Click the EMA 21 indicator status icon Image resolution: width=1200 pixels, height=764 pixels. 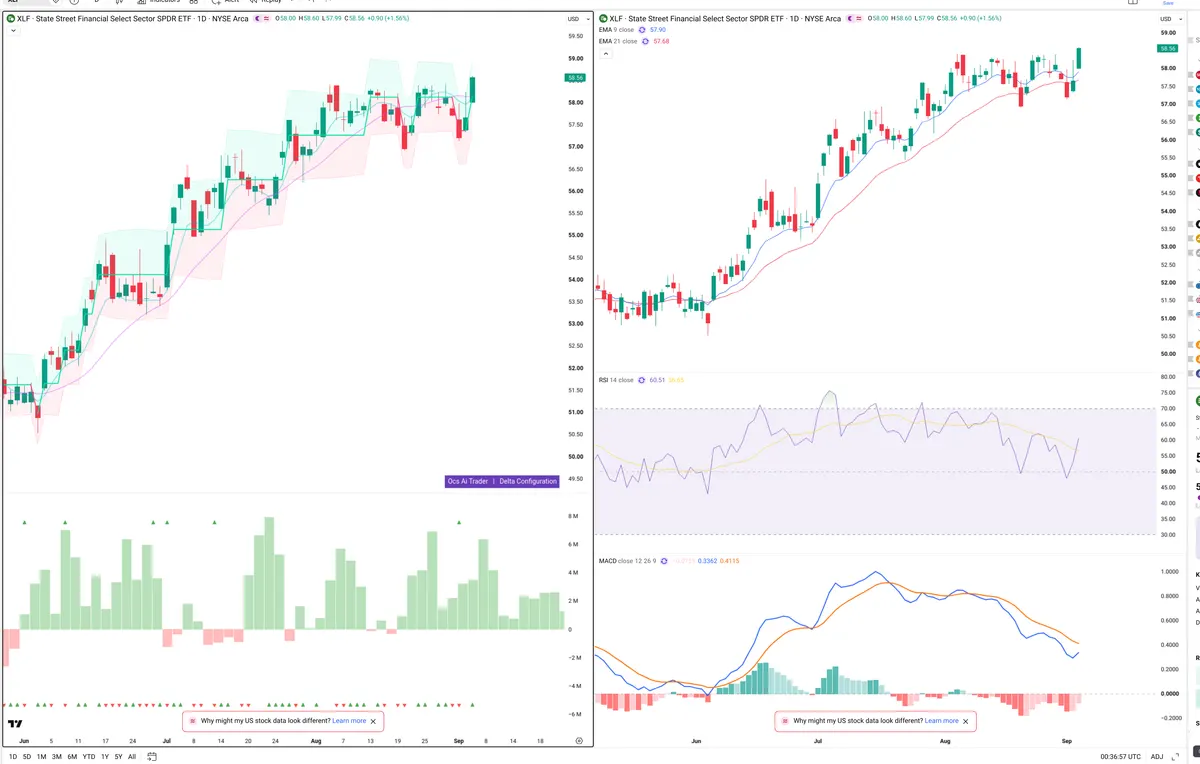point(645,41)
